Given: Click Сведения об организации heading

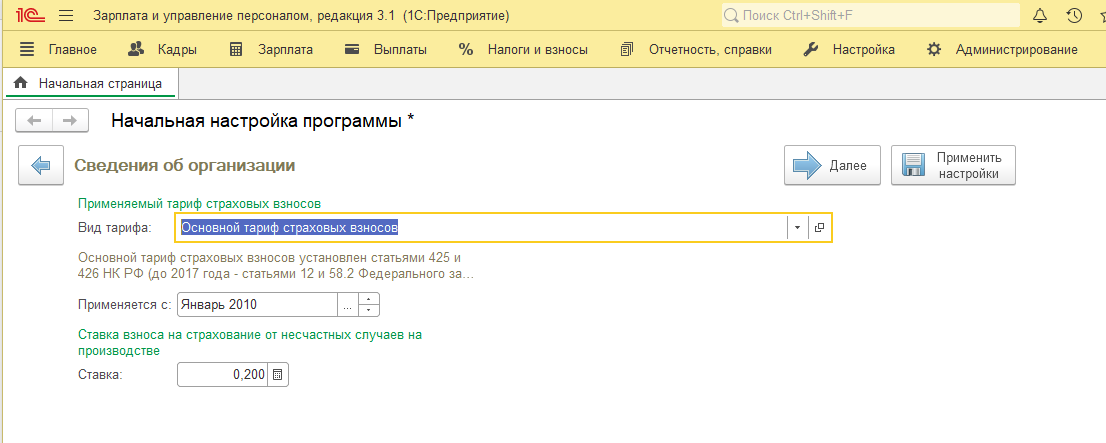Looking at the screenshot, I should coord(185,166).
